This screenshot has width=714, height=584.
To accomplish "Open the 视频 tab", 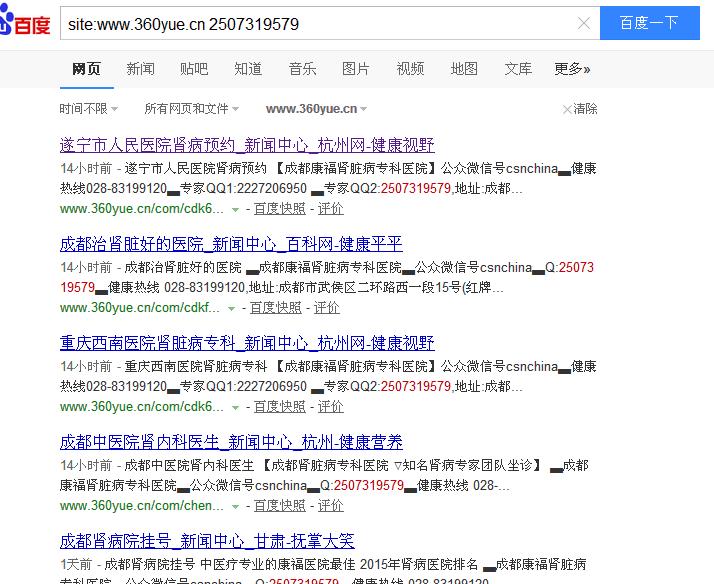I will (410, 69).
